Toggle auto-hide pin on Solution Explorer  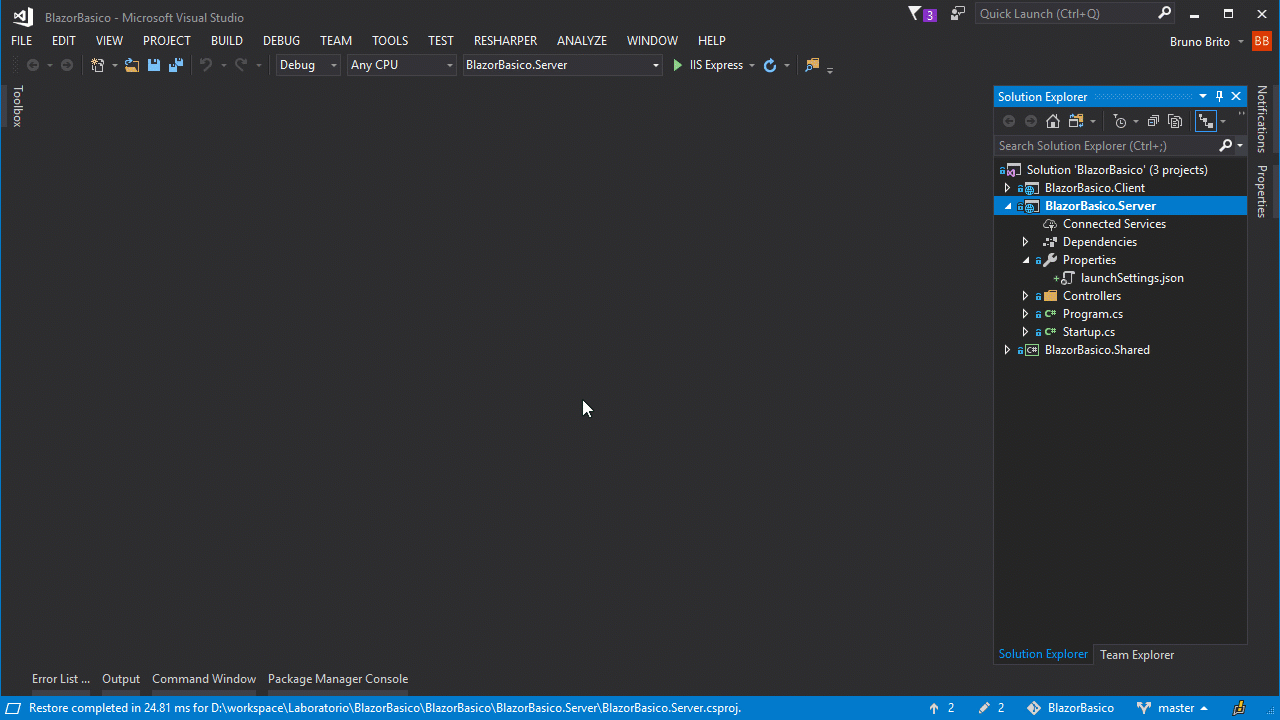(x=1220, y=96)
